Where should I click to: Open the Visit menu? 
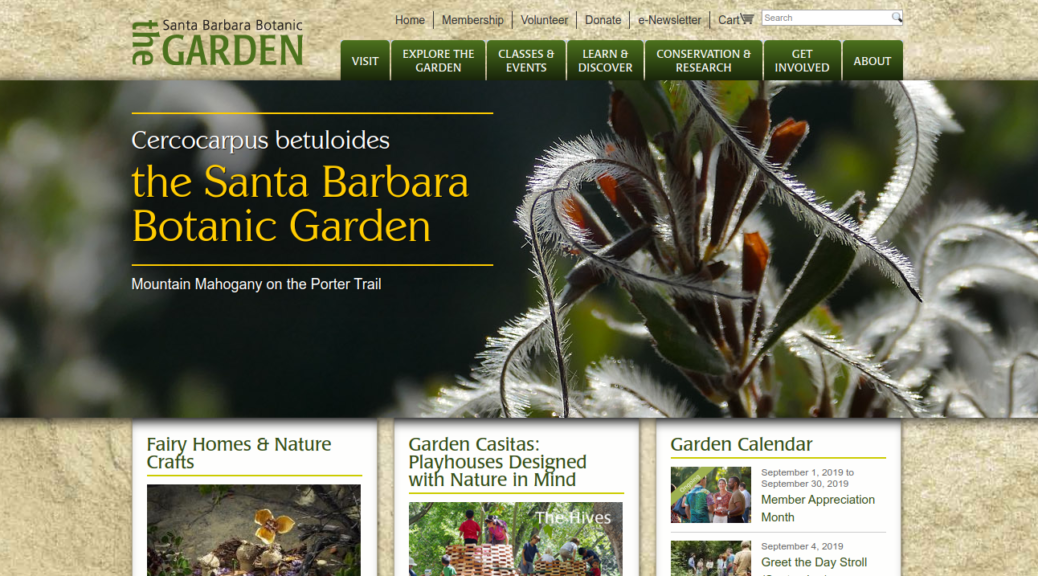click(365, 61)
